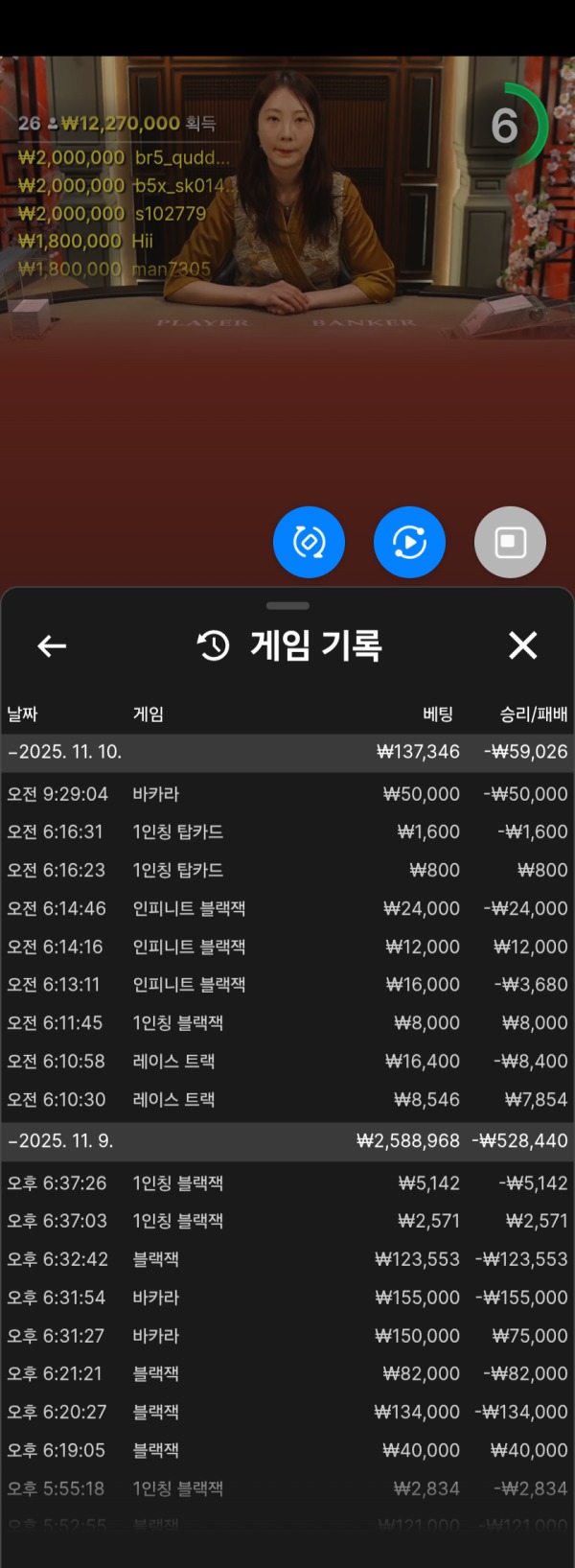The width and height of the screenshot is (575, 1568).
Task: Tap the -₩8,400 loss amount
Action: pos(530,1062)
